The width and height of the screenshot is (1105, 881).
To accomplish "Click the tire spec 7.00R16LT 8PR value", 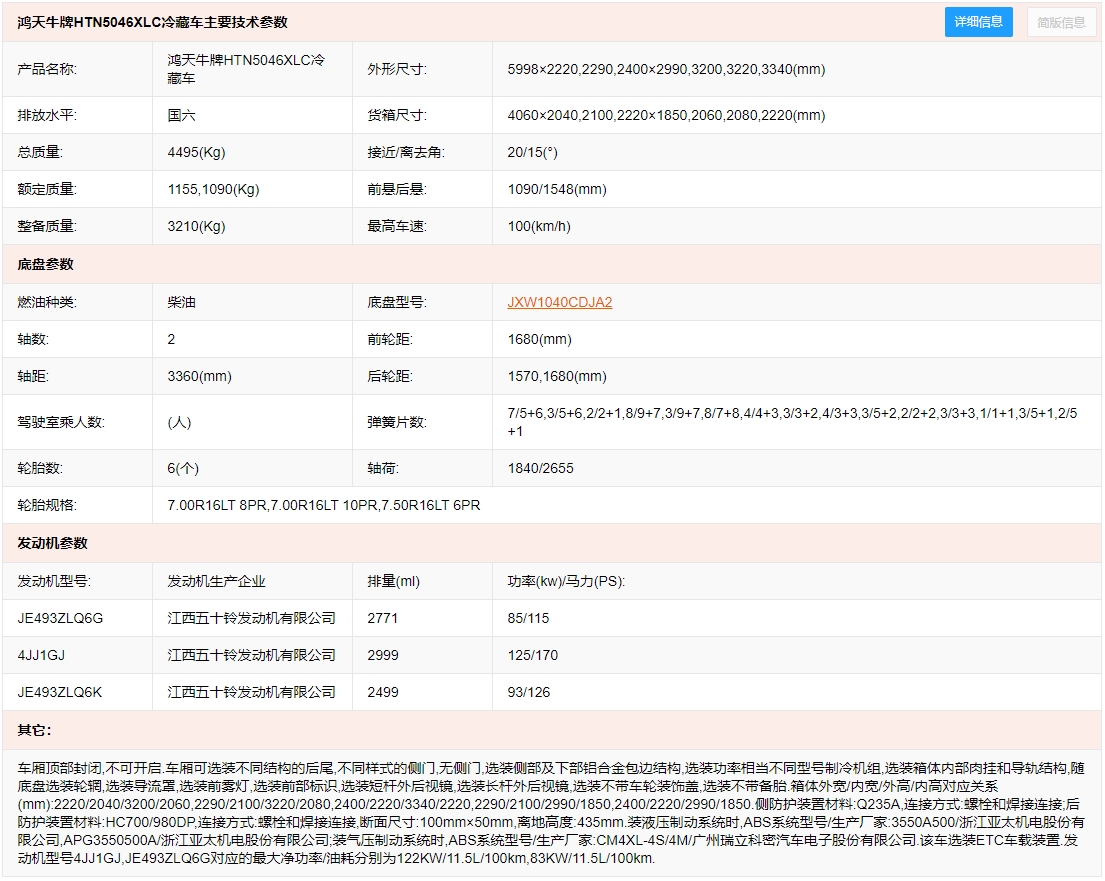I will [323, 505].
